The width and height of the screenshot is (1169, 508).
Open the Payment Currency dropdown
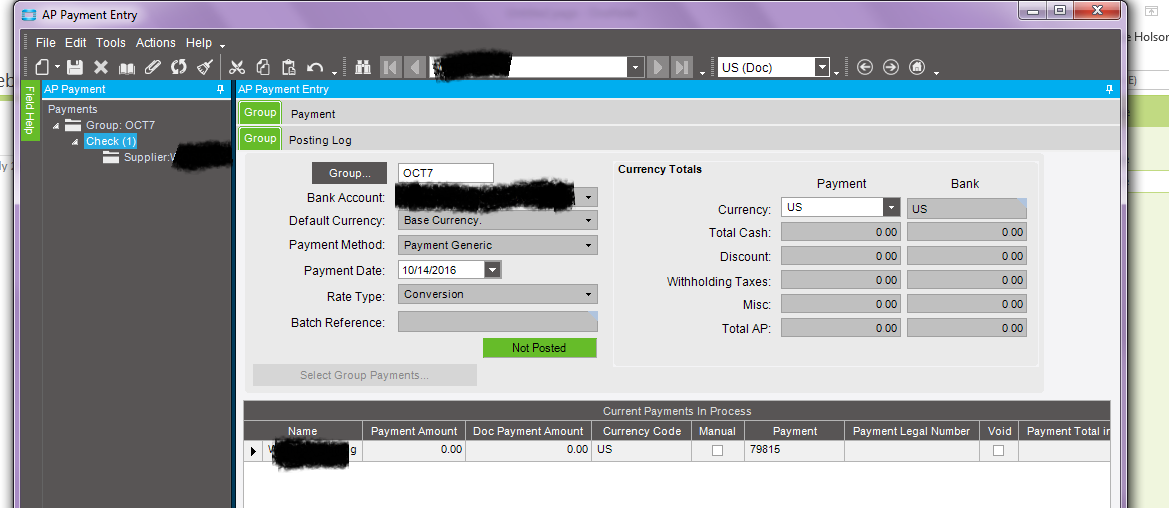click(x=892, y=207)
